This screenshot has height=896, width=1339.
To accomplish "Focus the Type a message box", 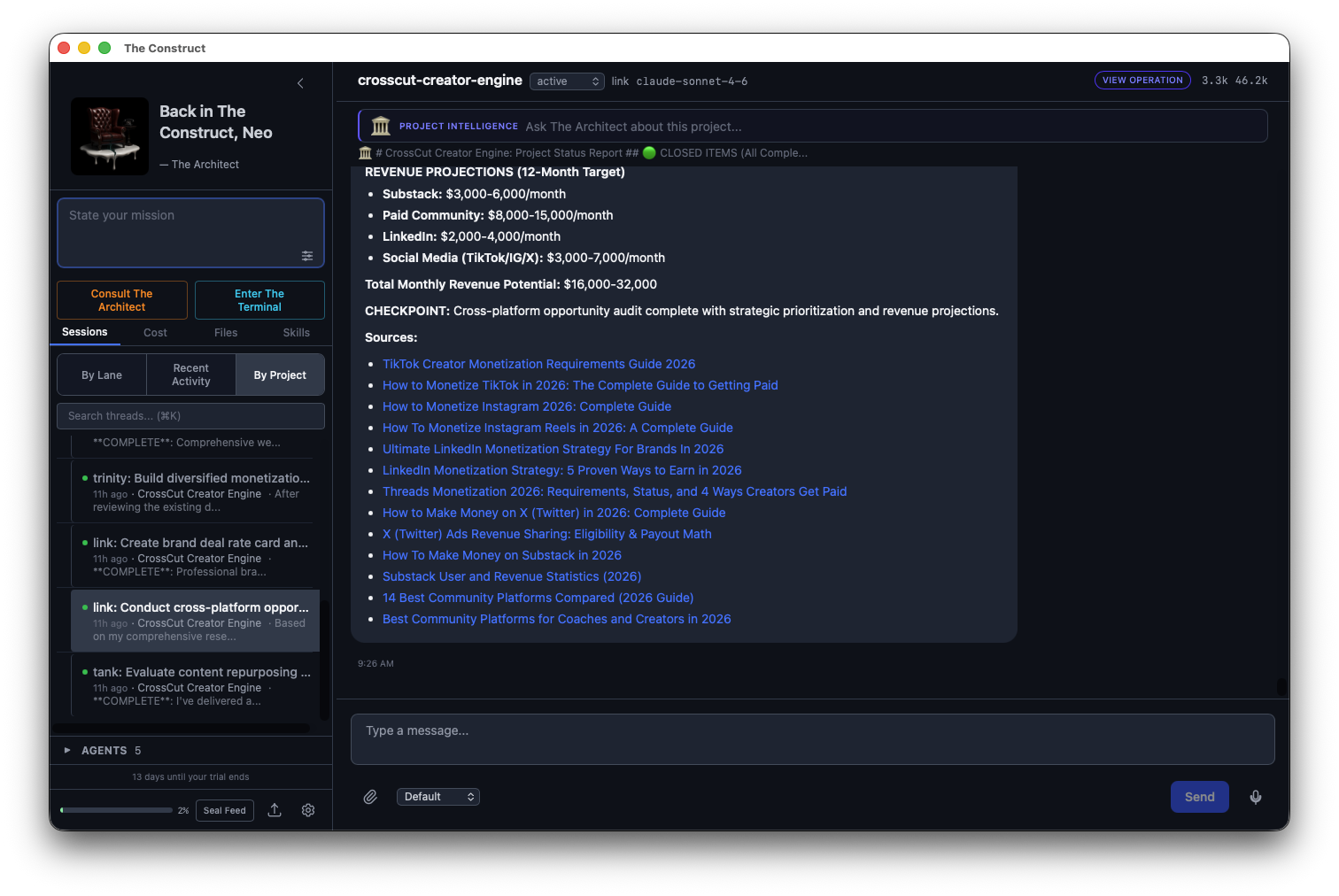I will [812, 739].
